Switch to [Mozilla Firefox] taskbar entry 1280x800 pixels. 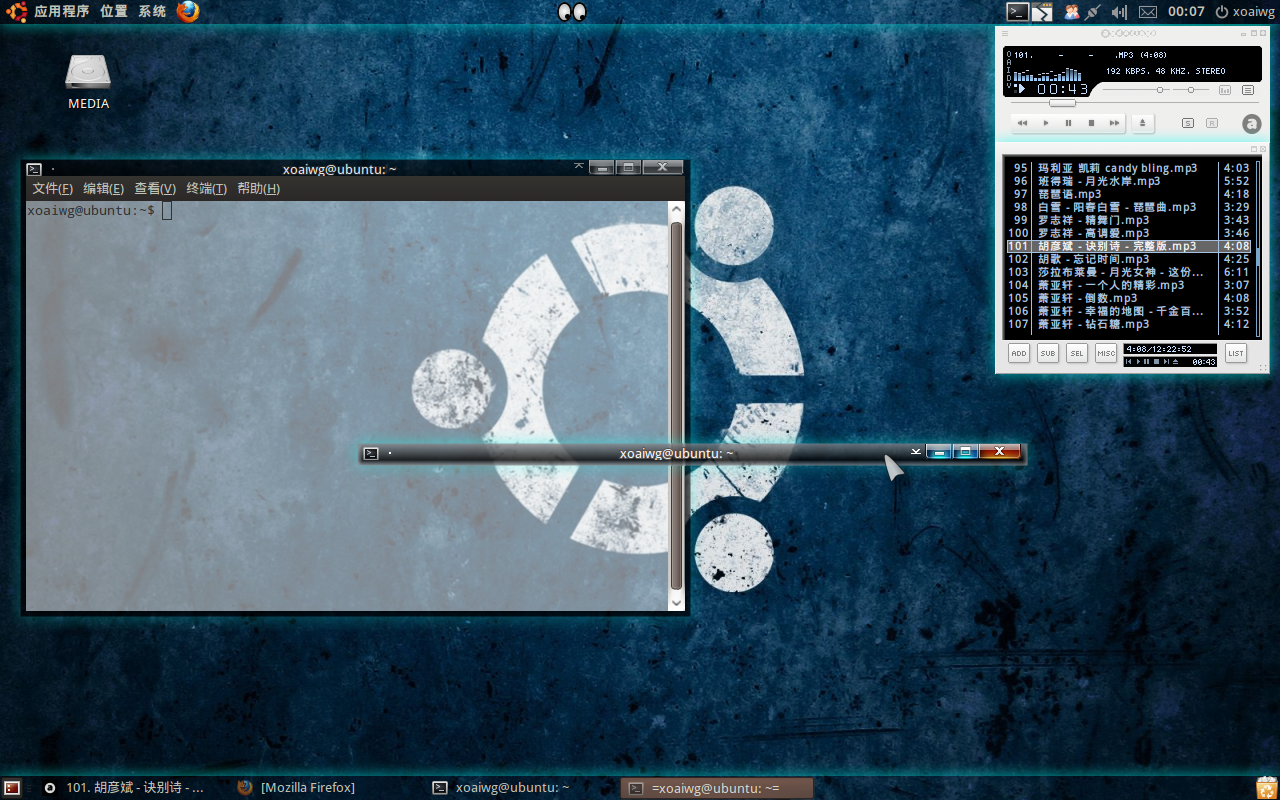(x=297, y=788)
